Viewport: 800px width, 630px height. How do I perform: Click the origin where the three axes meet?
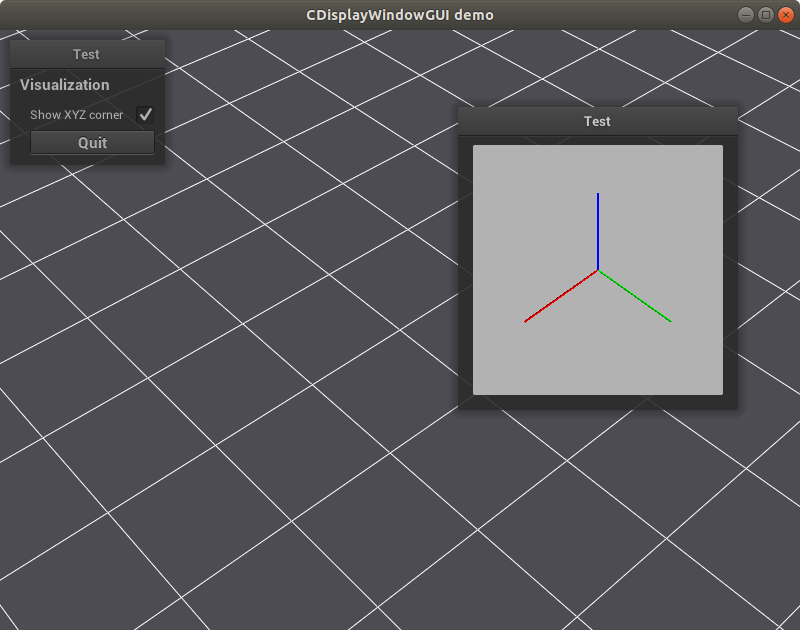pos(598,269)
